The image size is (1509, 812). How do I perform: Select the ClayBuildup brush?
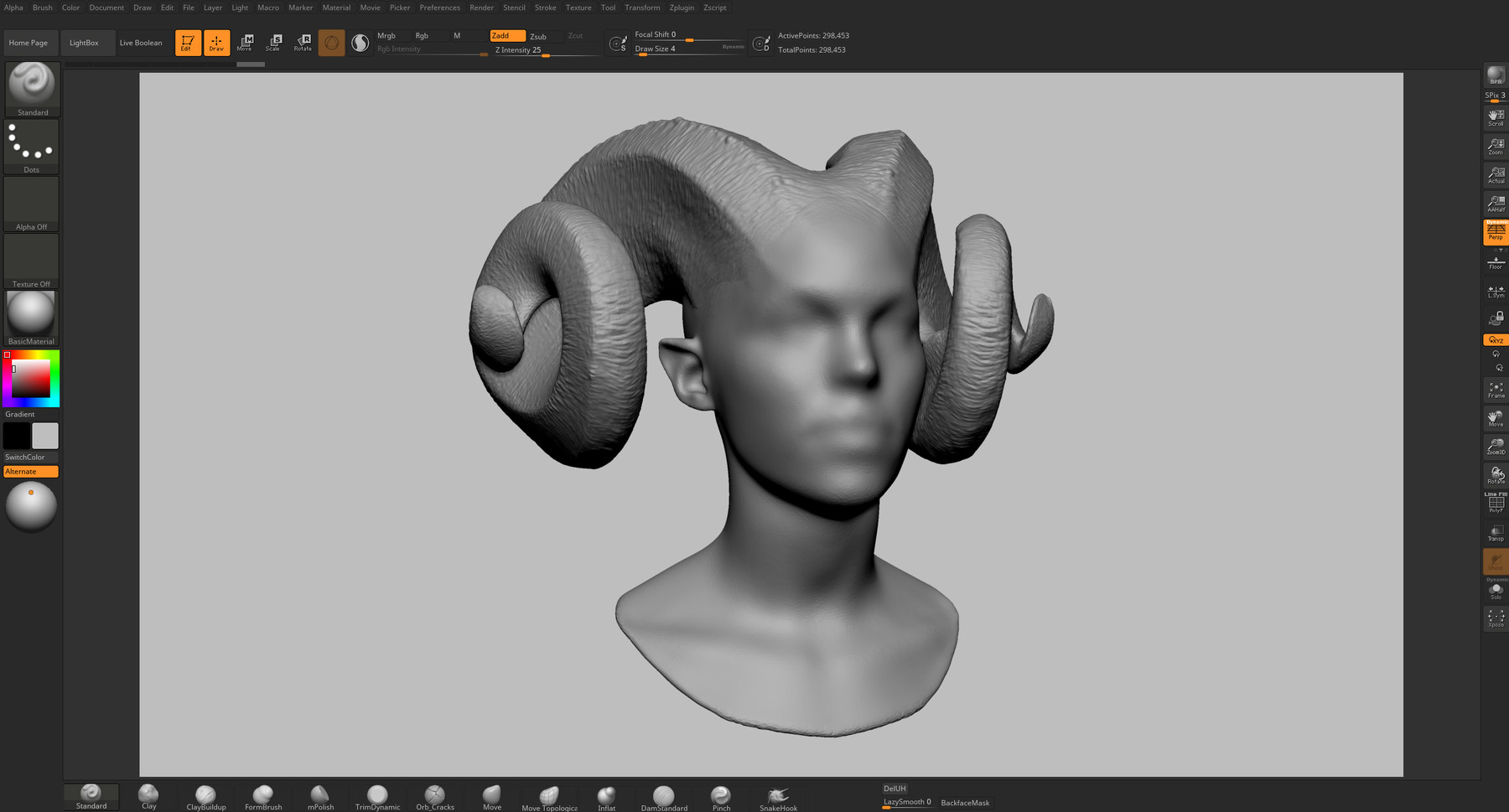[x=205, y=797]
